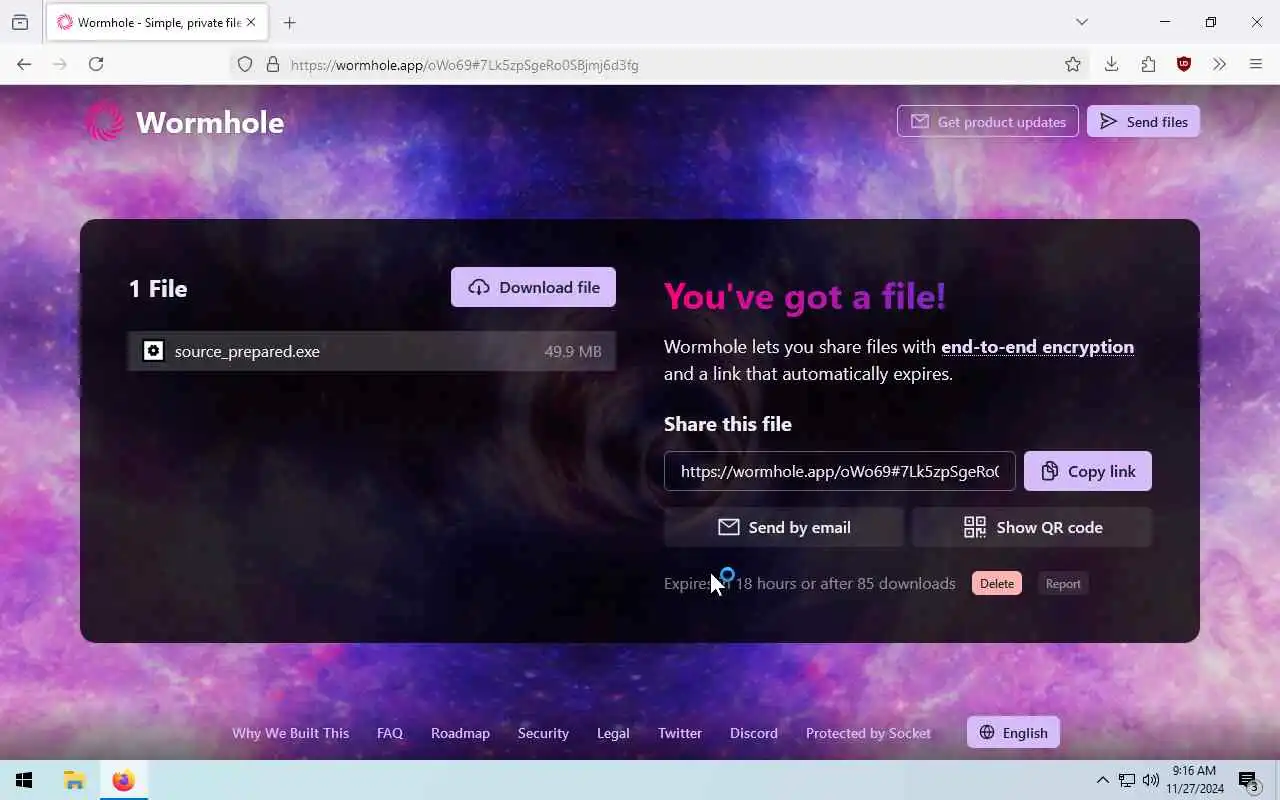This screenshot has height=800, width=1280.
Task: Delete the shared file with Delete button
Action: pos(997,583)
